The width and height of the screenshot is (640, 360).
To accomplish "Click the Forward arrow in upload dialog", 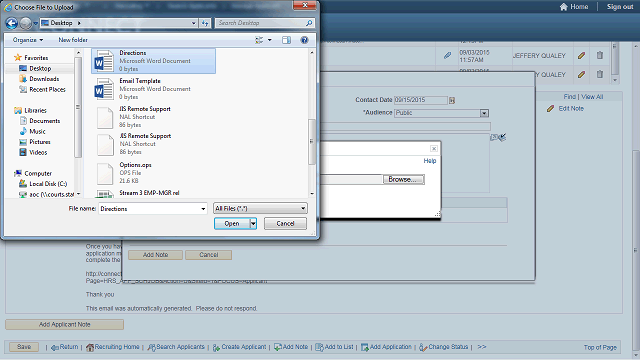I will (x=26, y=23).
